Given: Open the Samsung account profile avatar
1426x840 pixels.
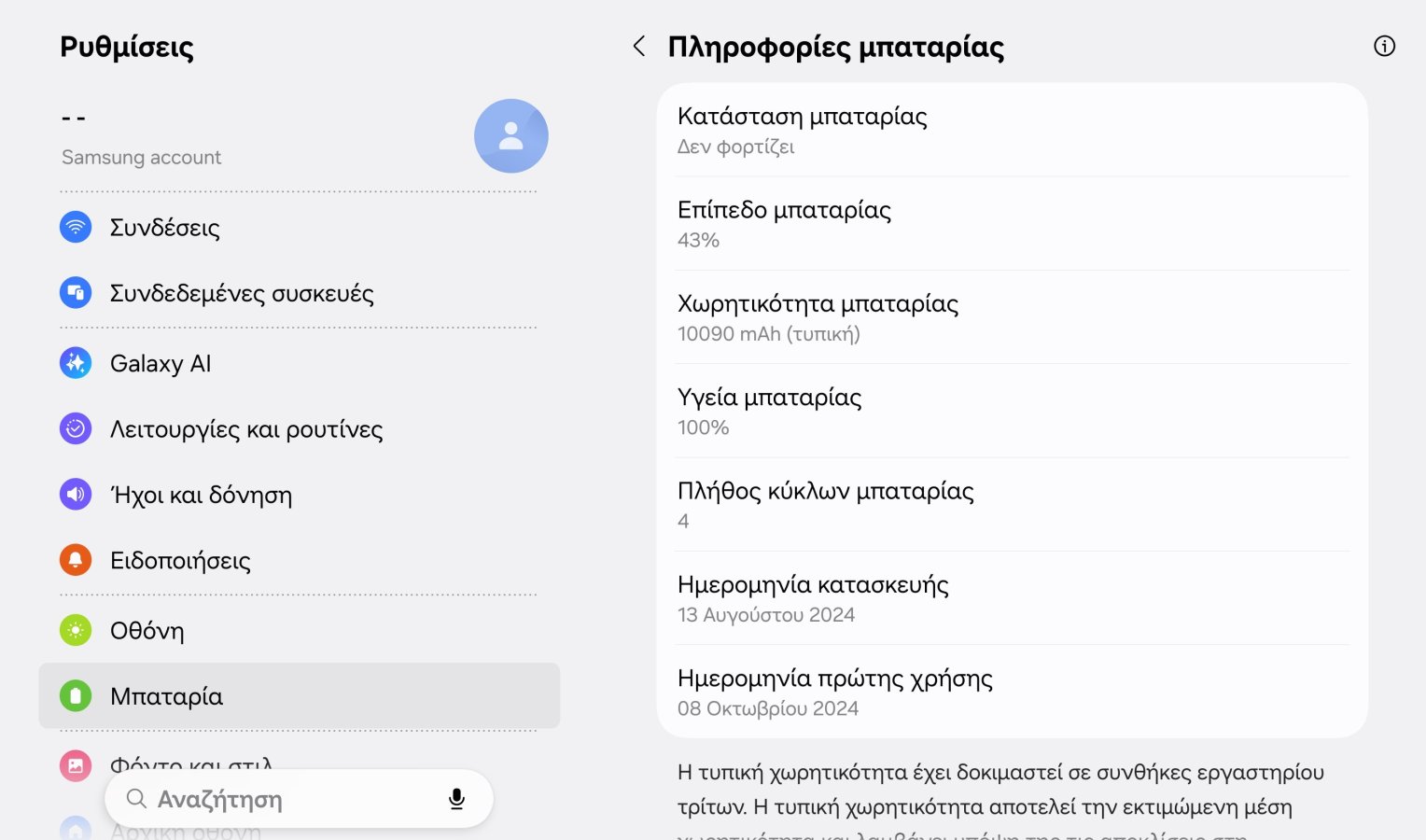Looking at the screenshot, I should pyautogui.click(x=510, y=136).
